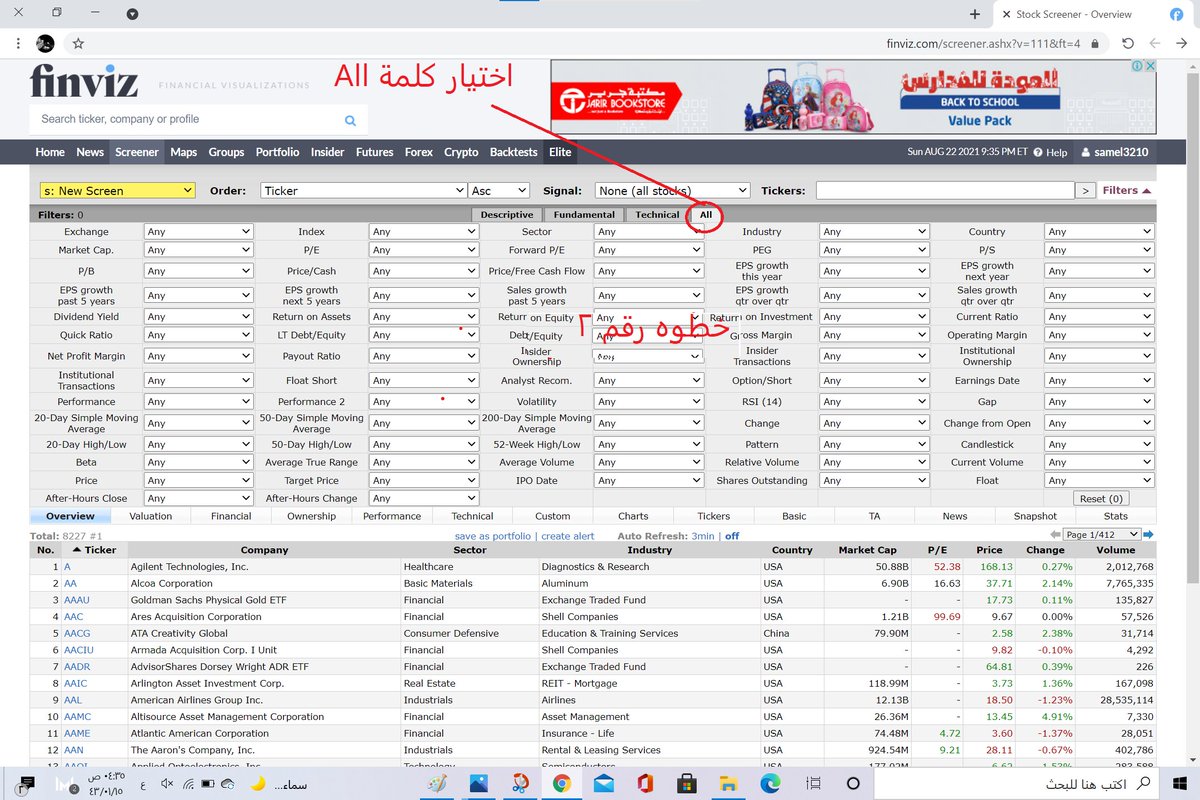Open Paint from the taskbar
1200x800 pixels.
(438, 783)
